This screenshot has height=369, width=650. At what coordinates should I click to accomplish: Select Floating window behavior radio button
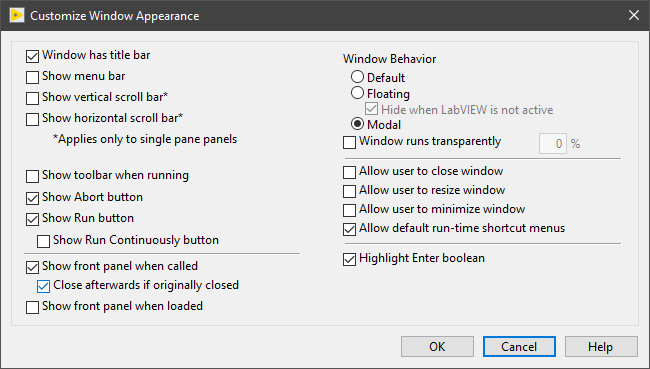pos(357,92)
